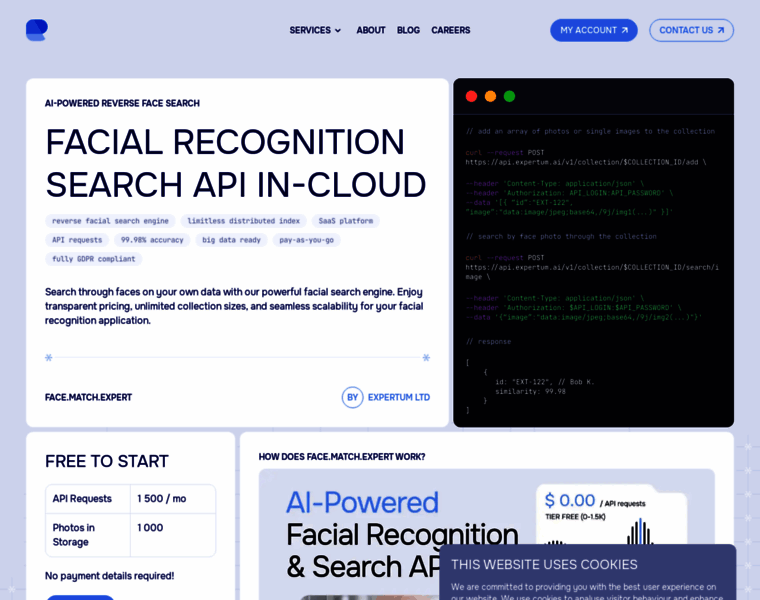Click the 'AI-Powered Reverse Face Search' heading
The height and width of the screenshot is (600, 760).
(122, 103)
